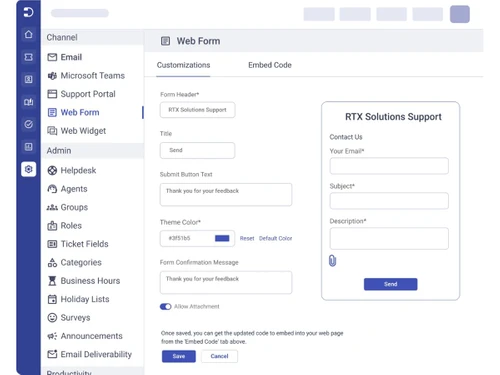Open Ticket Fields admin page
Image resolution: width=500 pixels, height=375 pixels.
(84, 244)
